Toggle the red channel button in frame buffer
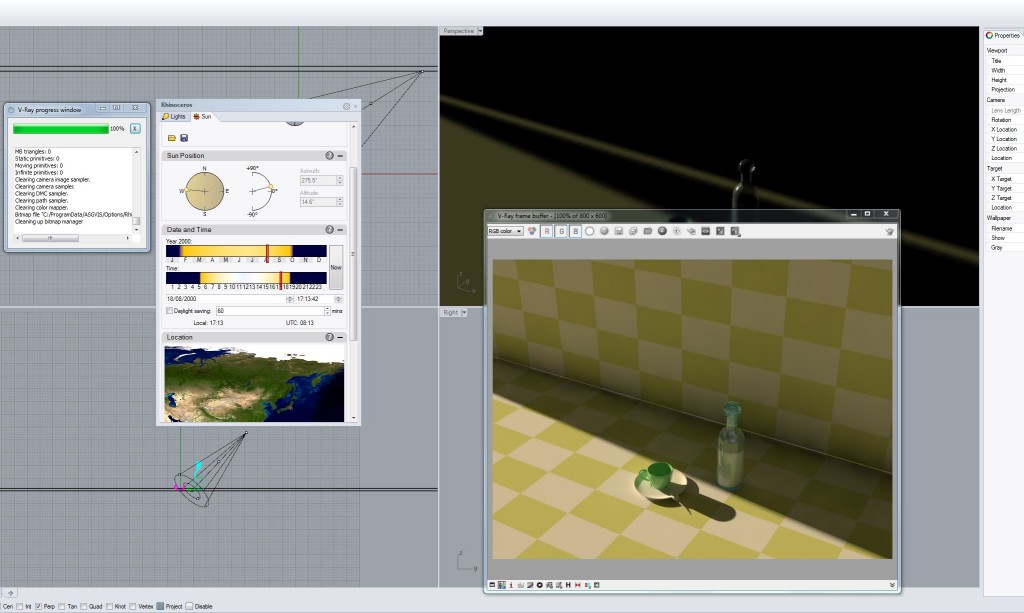 pos(546,231)
